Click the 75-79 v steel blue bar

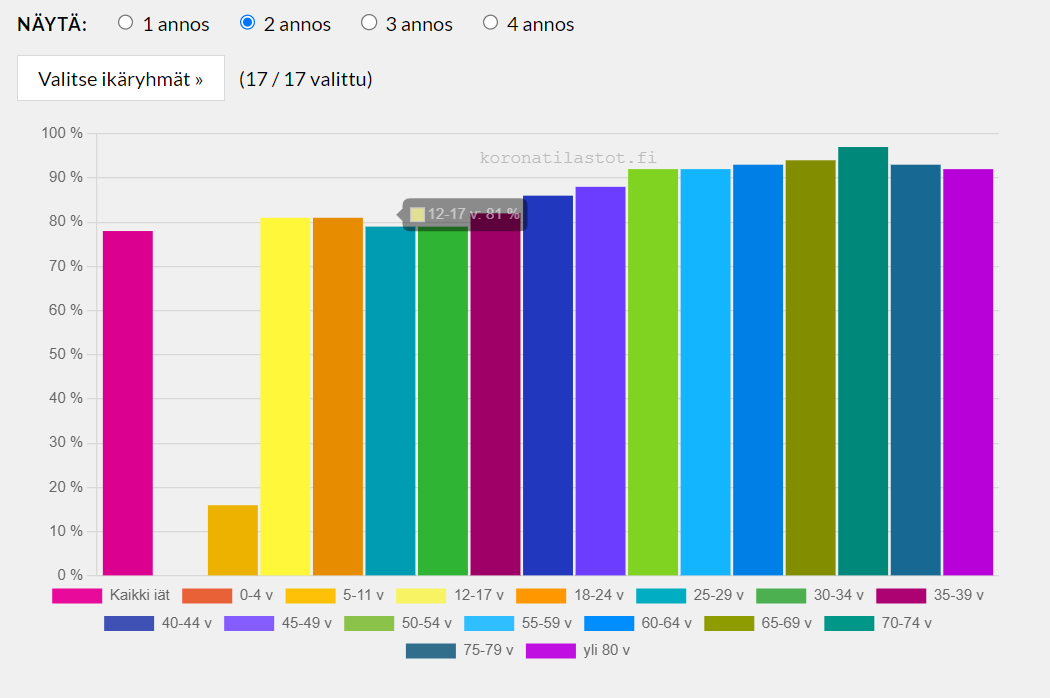pyautogui.click(x=916, y=370)
